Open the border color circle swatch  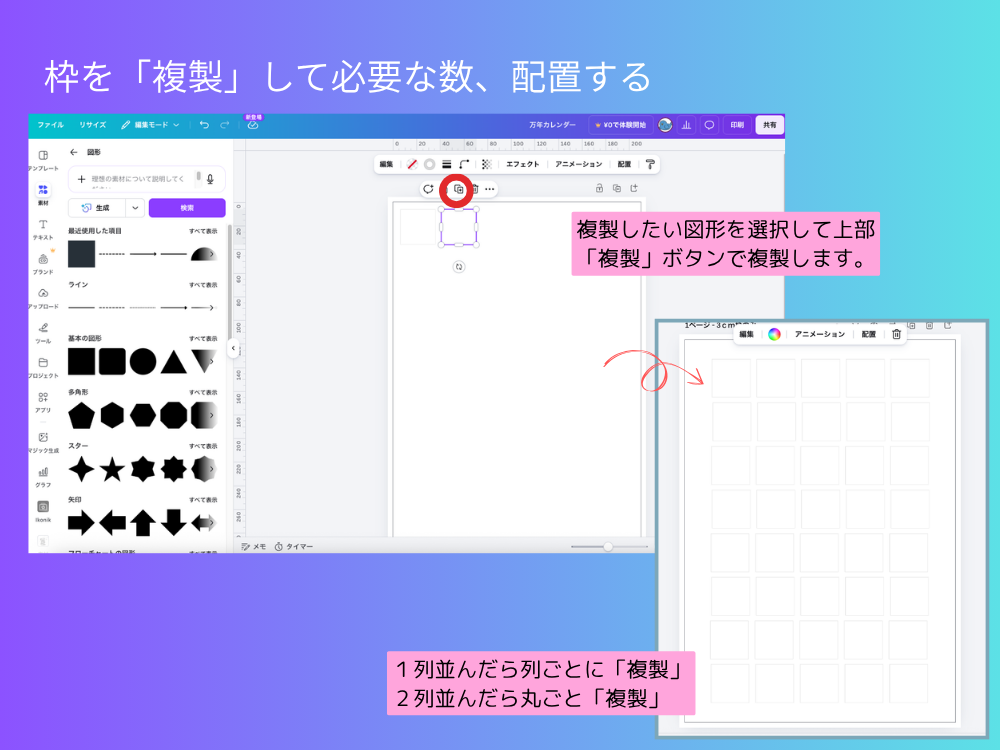coord(429,165)
